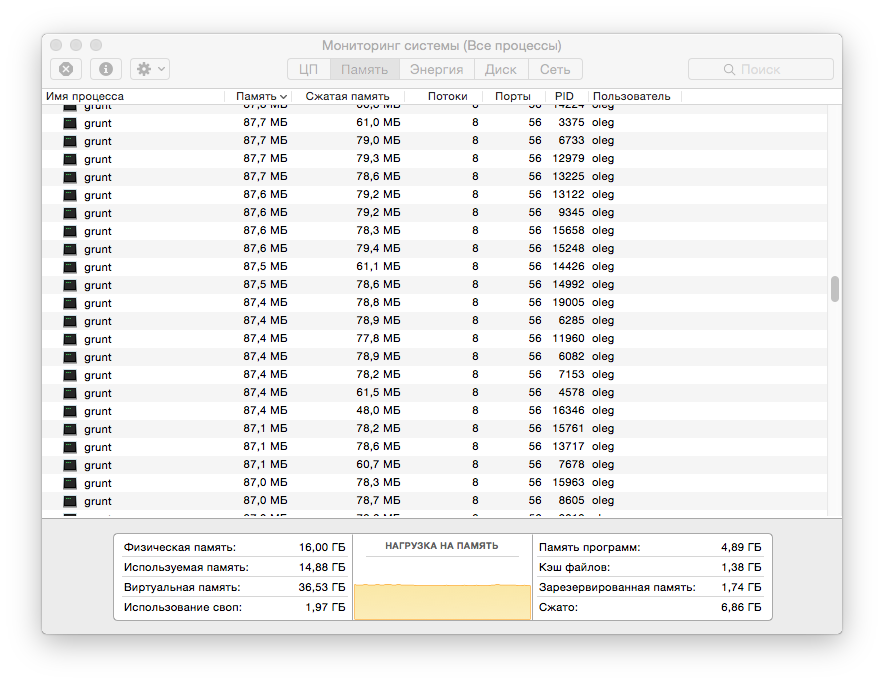Sort by Сжатая память column header
Viewport: 884px width, 684px height.
(x=347, y=96)
